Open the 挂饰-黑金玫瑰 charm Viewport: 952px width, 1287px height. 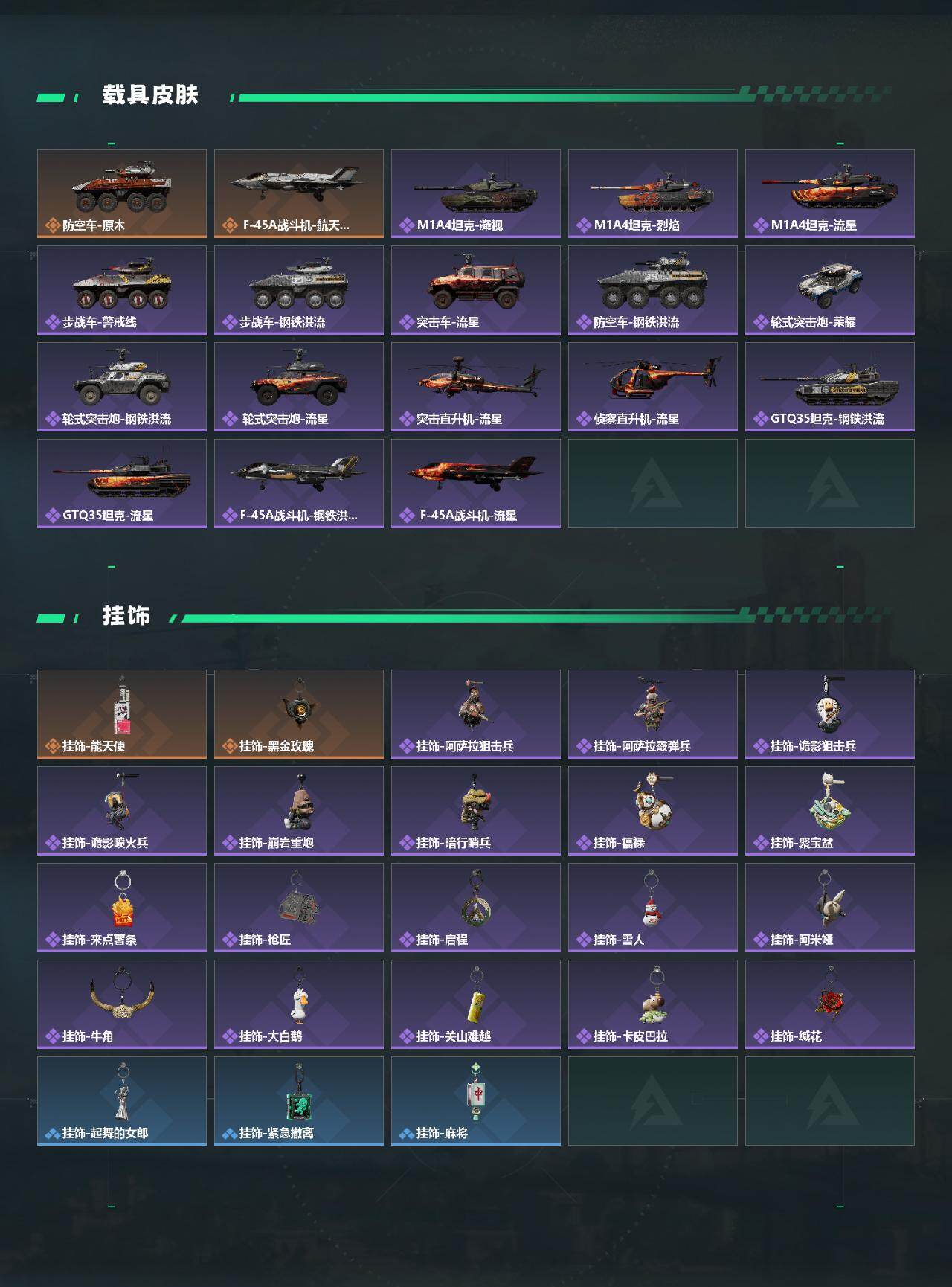pos(299,714)
